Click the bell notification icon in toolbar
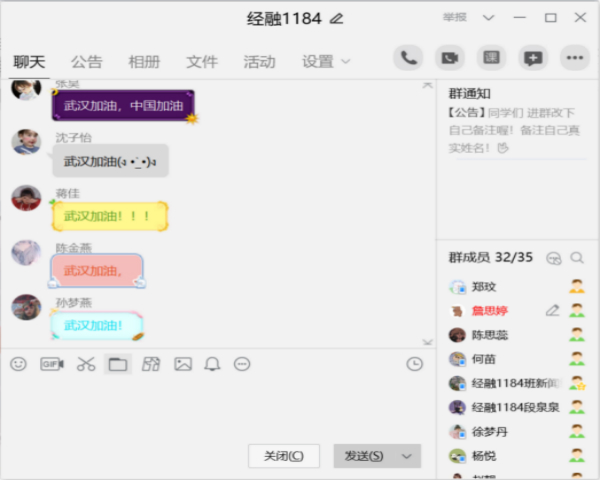Viewport: 600px width, 480px height. pyautogui.click(x=212, y=364)
